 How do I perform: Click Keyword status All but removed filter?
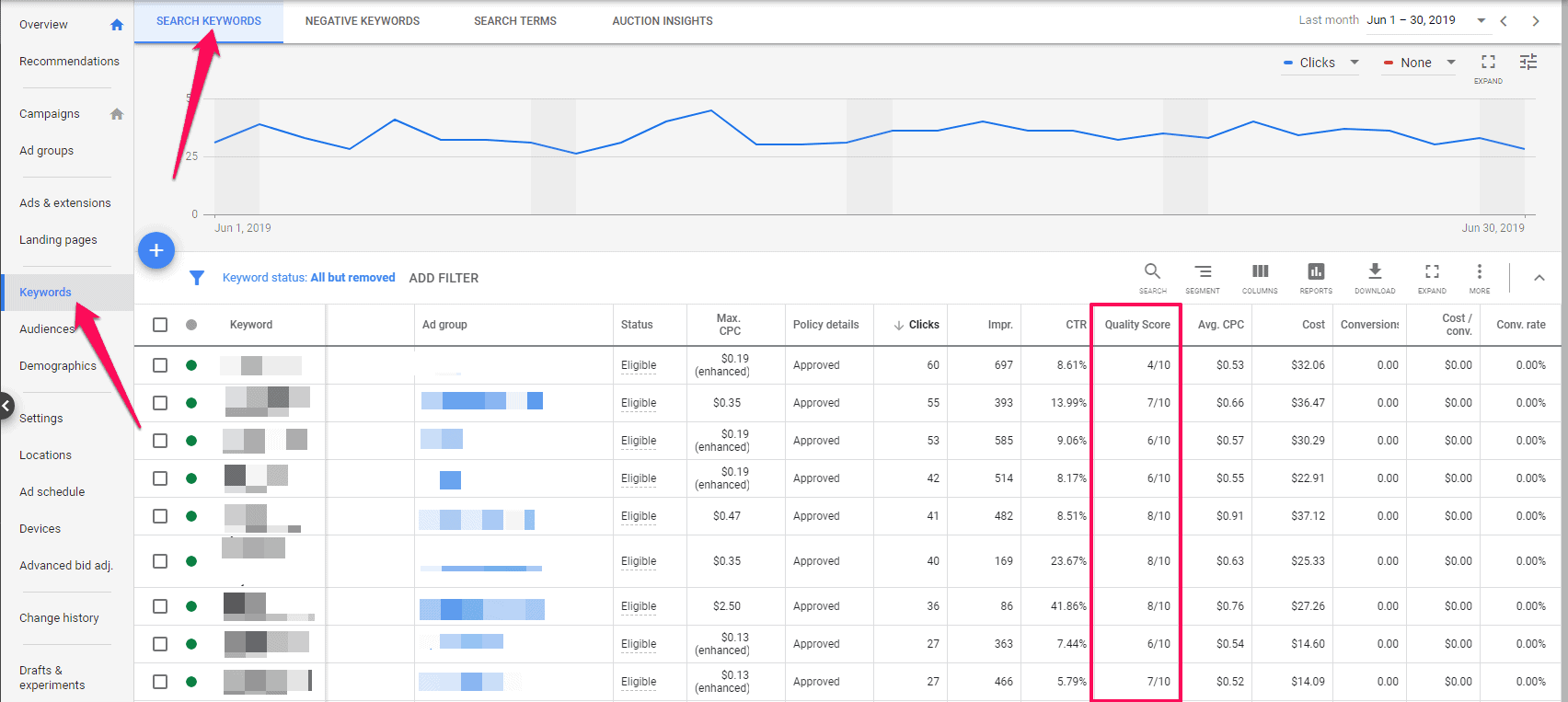[309, 278]
